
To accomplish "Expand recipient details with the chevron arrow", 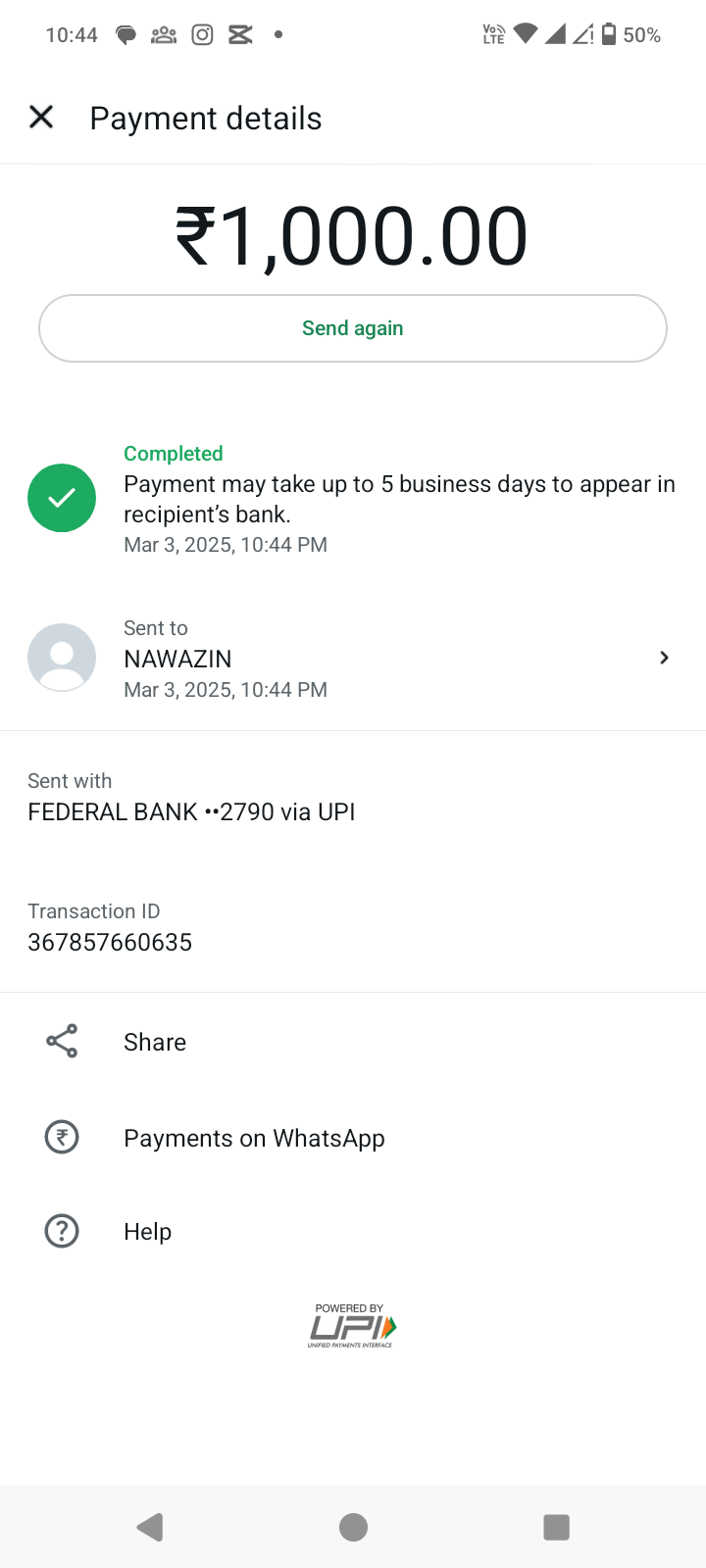I will (x=664, y=658).
